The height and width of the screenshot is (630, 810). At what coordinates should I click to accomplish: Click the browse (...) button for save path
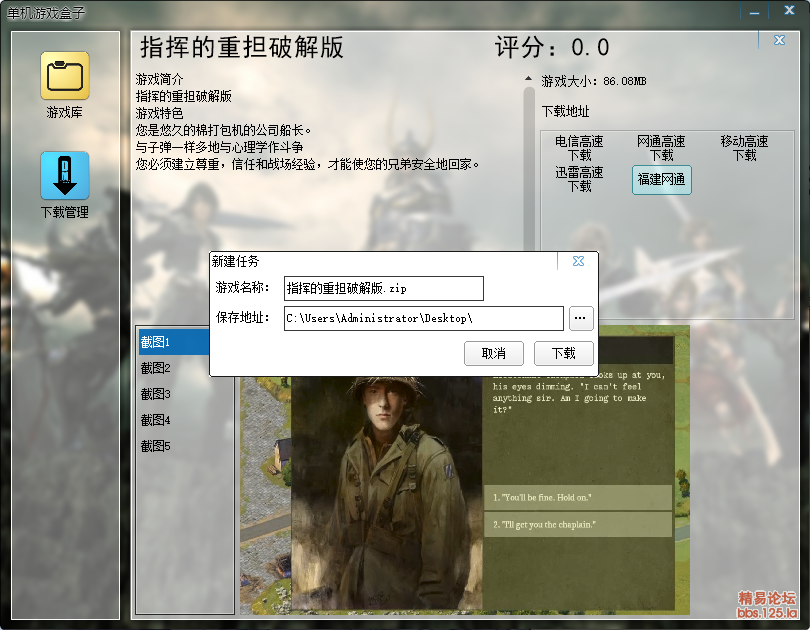coord(581,318)
